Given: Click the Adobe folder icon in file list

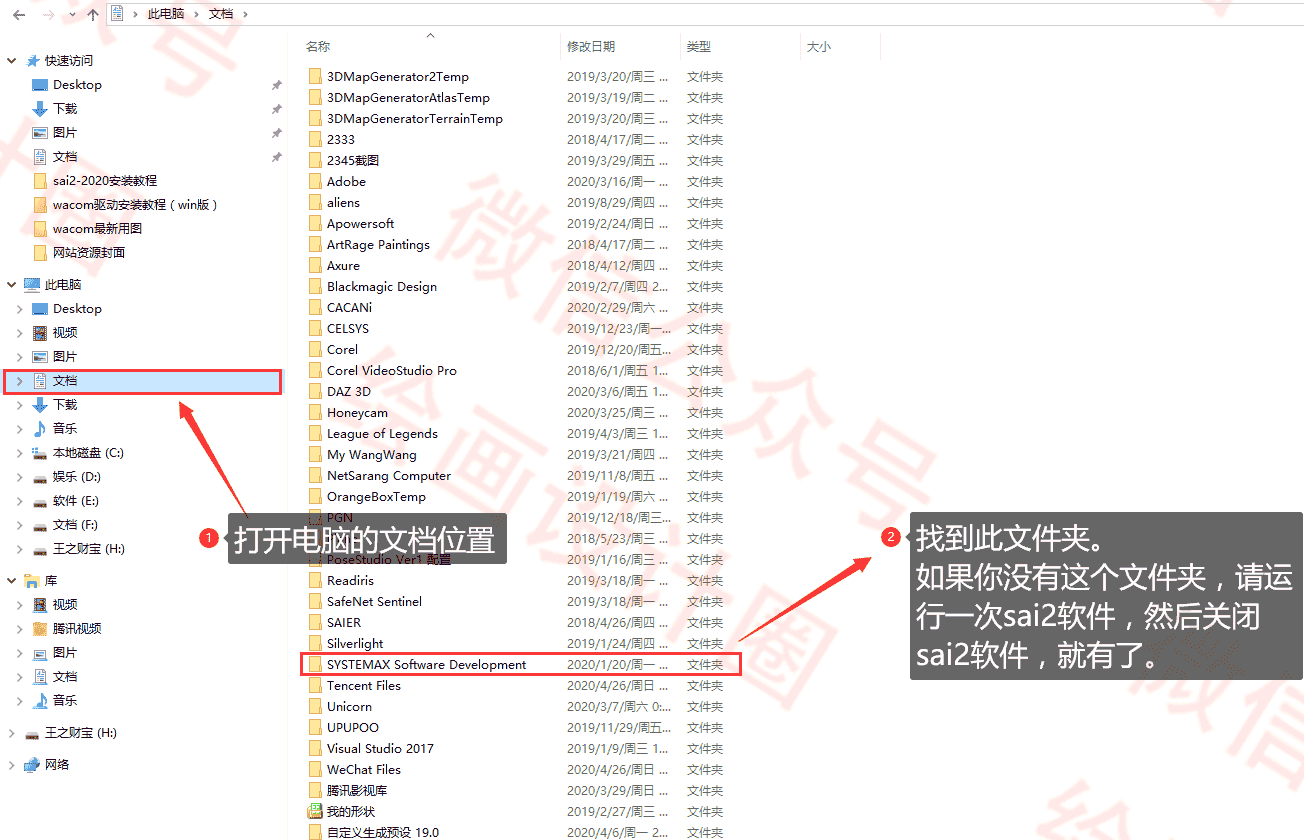Looking at the screenshot, I should 315,182.
